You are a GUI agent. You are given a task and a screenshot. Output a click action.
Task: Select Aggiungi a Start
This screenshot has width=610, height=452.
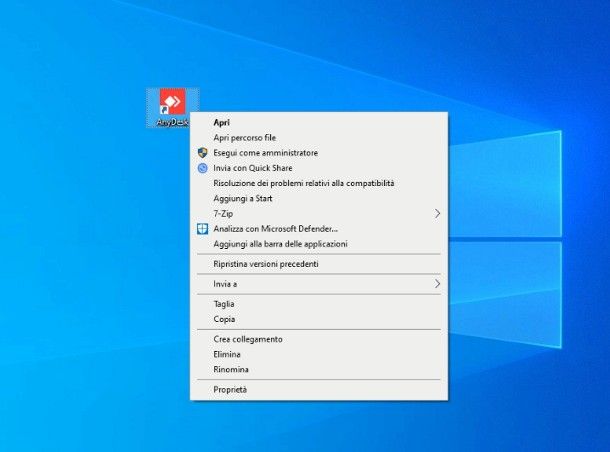click(319, 198)
